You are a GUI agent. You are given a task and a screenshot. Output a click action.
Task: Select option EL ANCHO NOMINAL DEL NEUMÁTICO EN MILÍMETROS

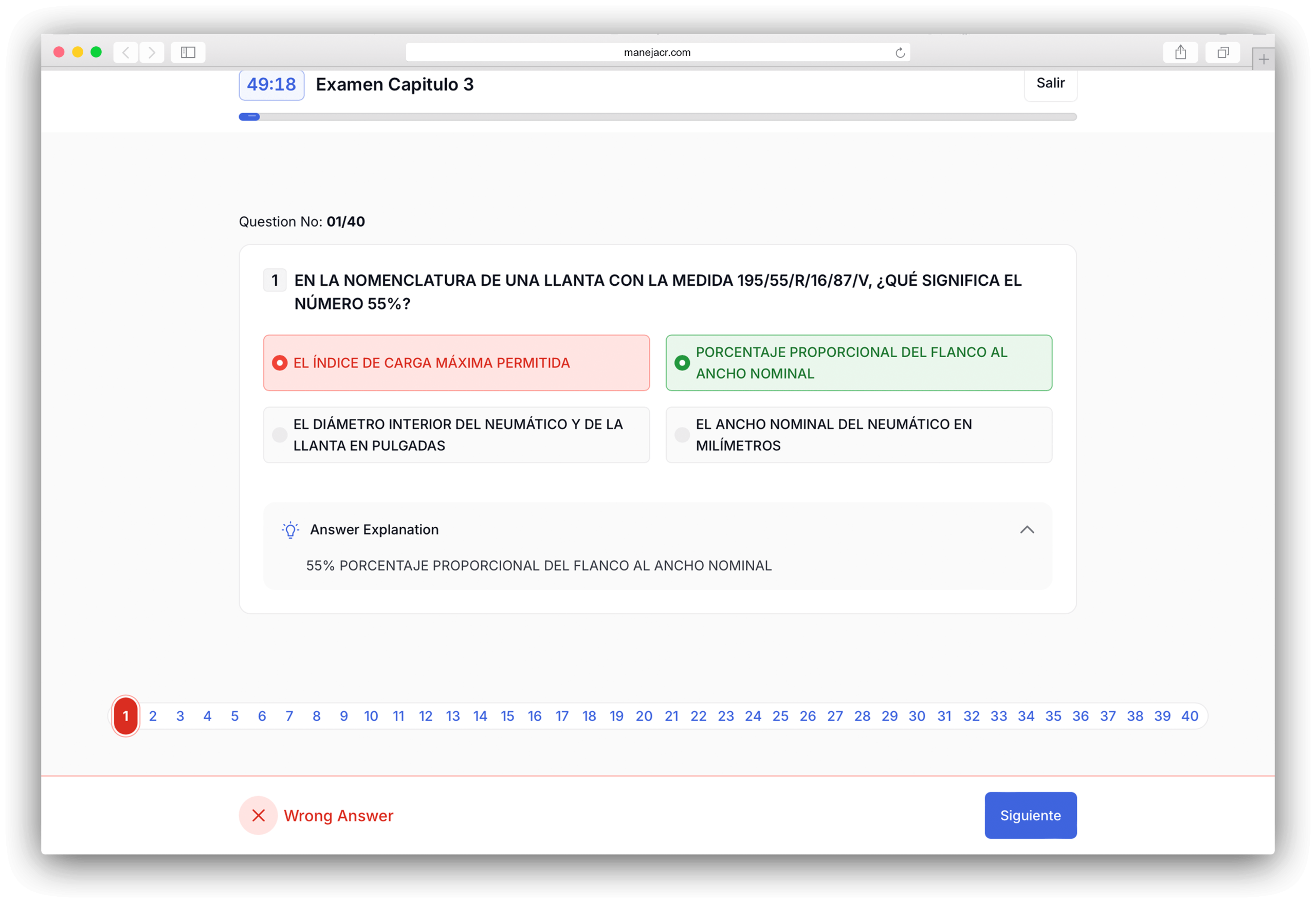click(x=859, y=435)
